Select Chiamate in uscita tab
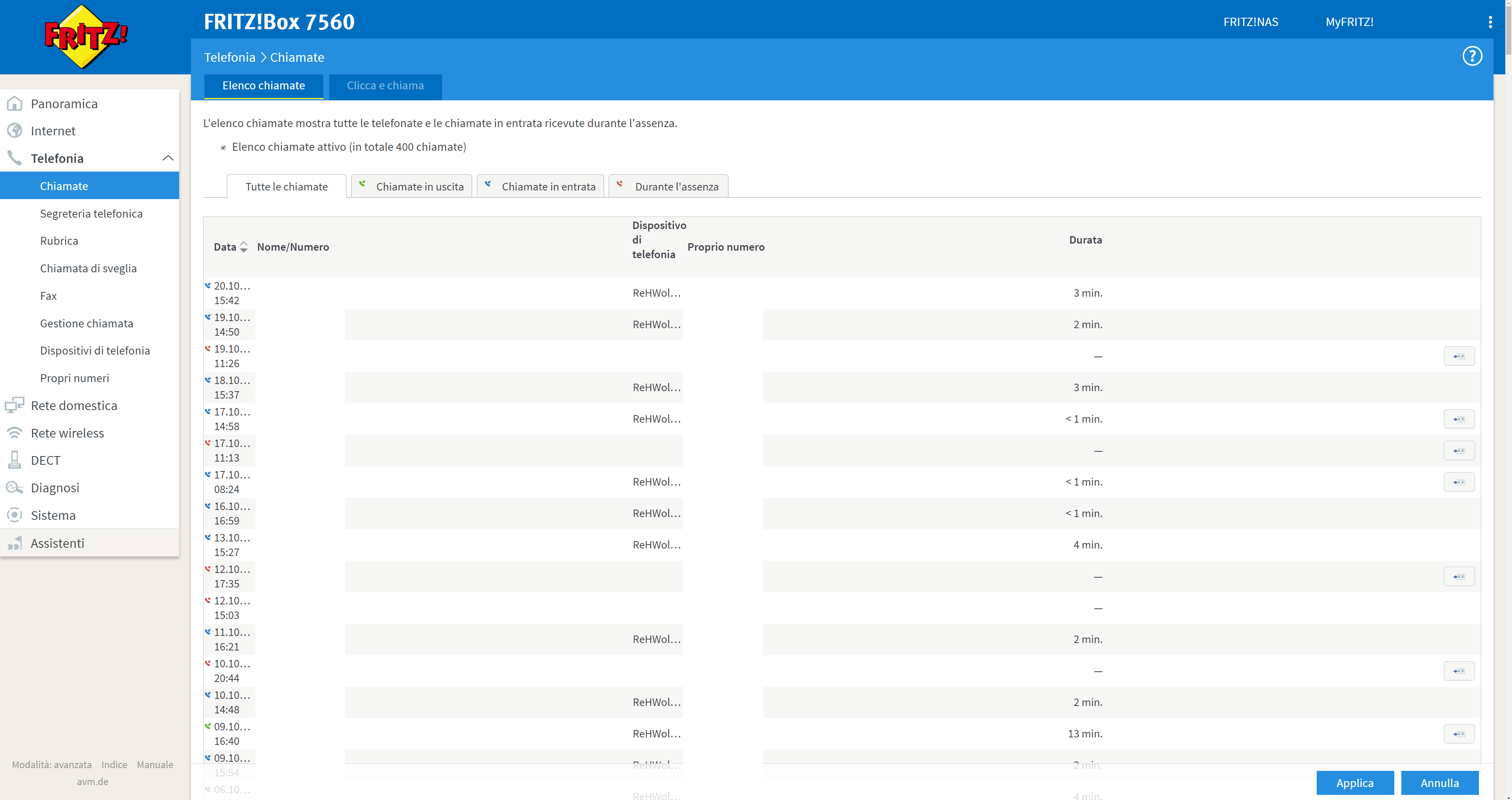The image size is (1512, 800). pos(412,187)
